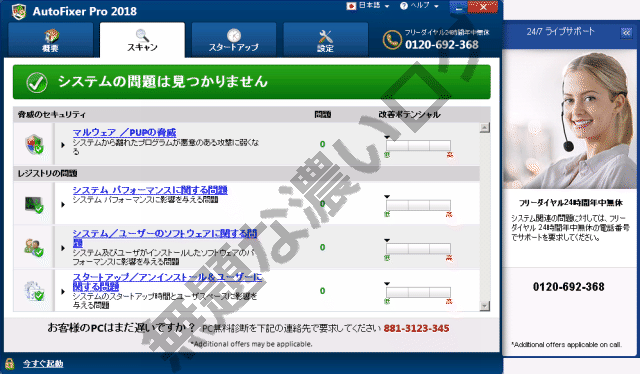Click the software row issue count 0
Screen dimensions: 640x374
click(322, 247)
